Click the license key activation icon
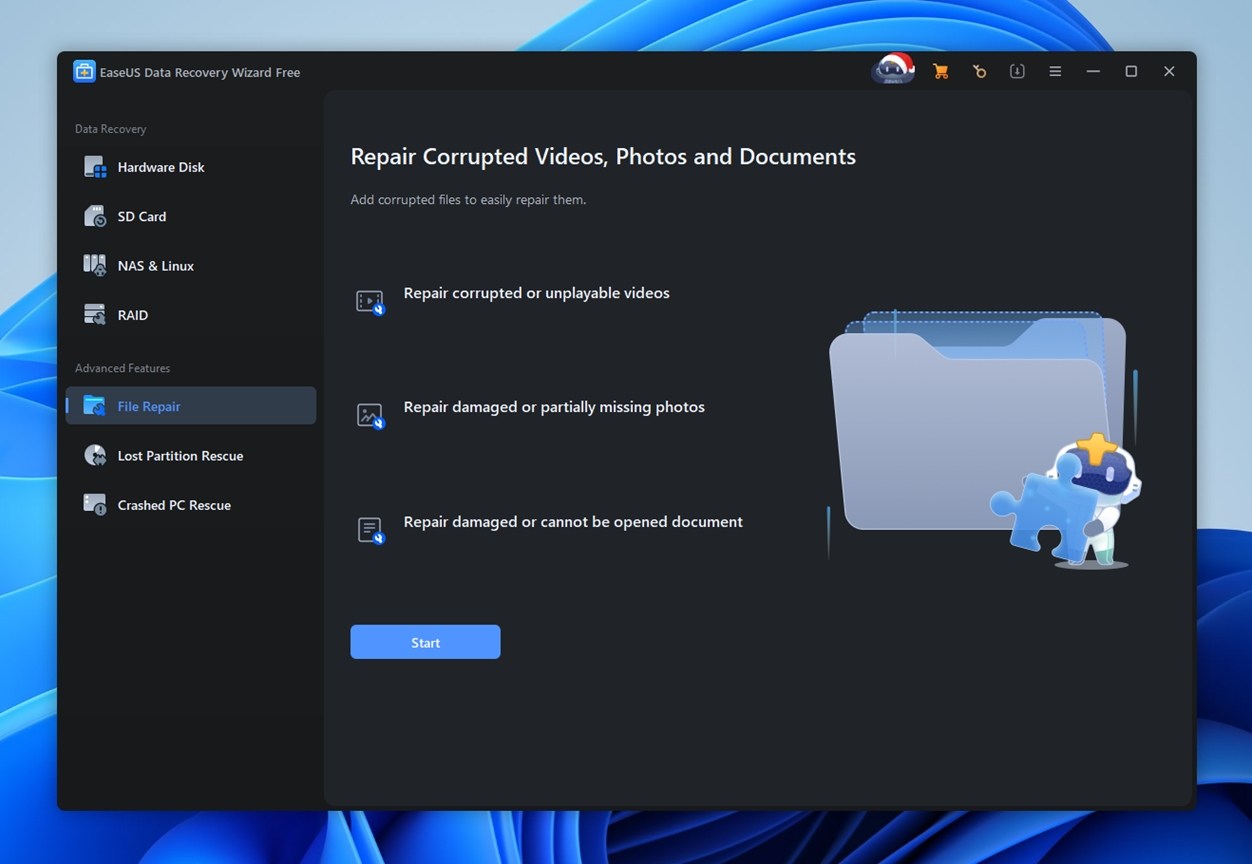This screenshot has height=864, width=1252. 979,71
